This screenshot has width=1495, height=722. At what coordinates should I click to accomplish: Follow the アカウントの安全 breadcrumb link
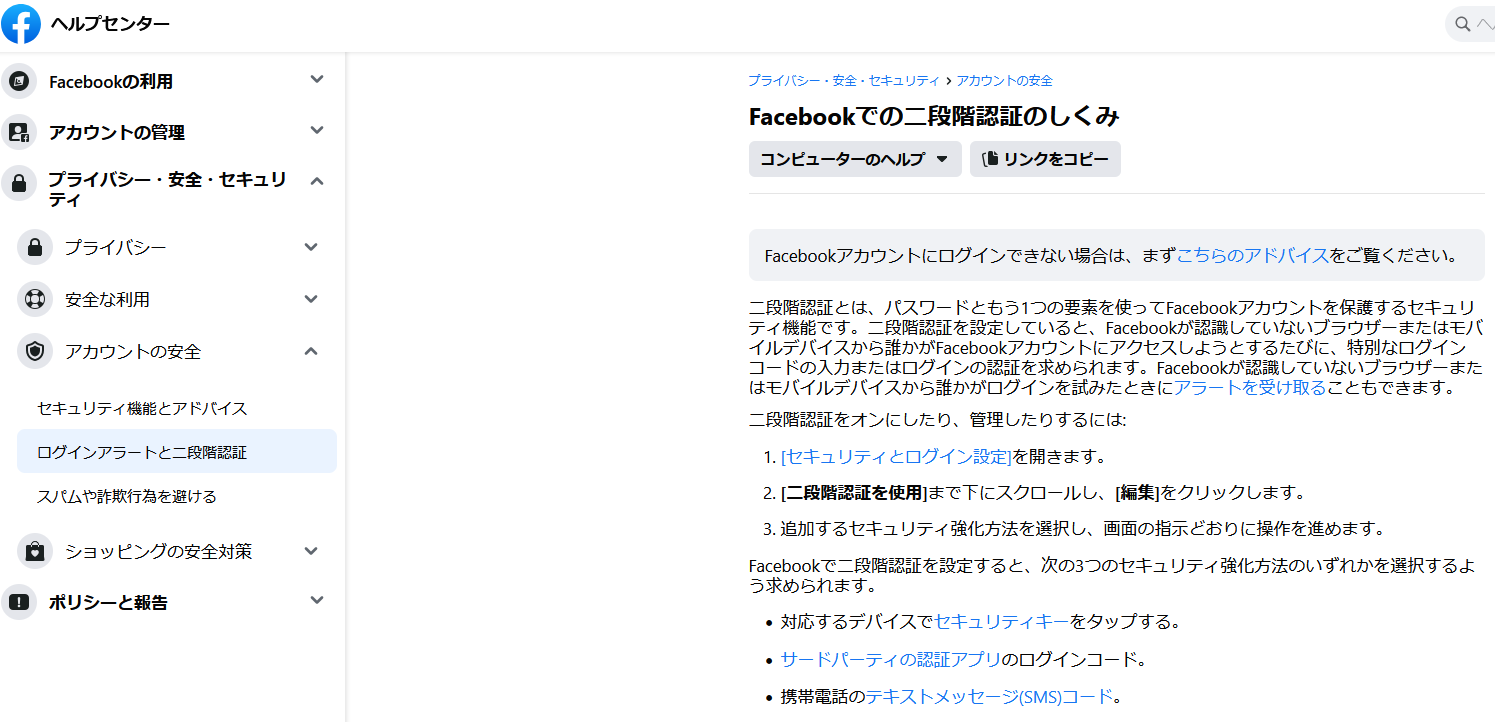click(x=1004, y=81)
